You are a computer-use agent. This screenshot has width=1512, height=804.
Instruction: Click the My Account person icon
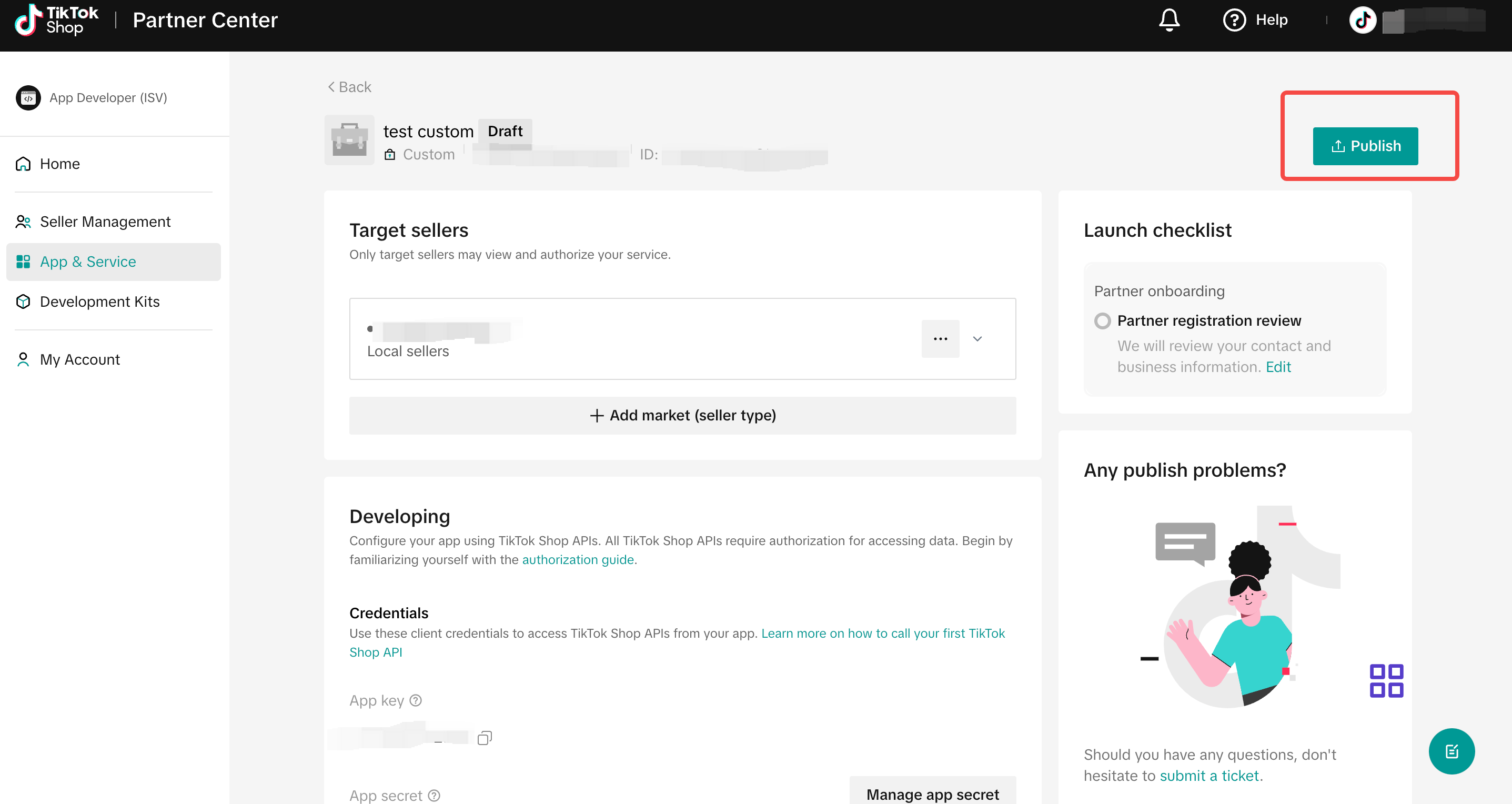(x=23, y=359)
